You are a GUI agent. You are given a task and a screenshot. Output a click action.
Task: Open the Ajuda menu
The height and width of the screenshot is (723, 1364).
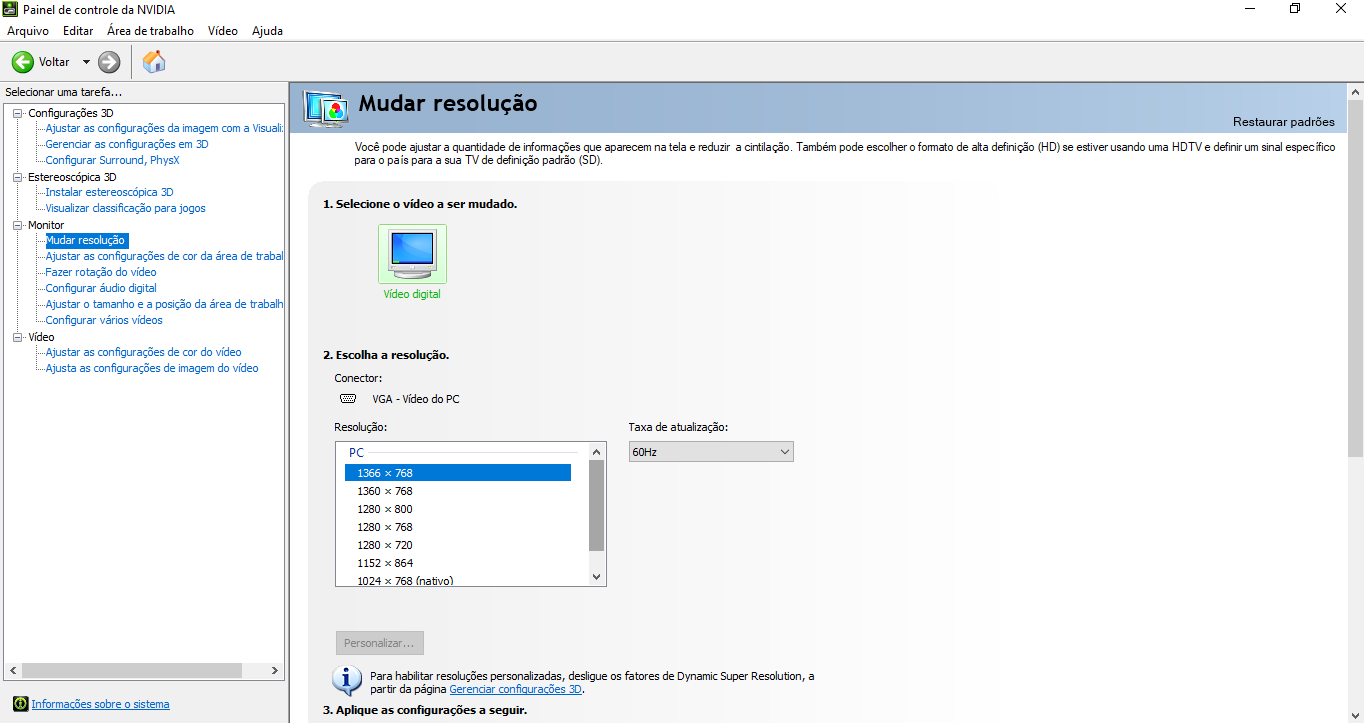(267, 31)
